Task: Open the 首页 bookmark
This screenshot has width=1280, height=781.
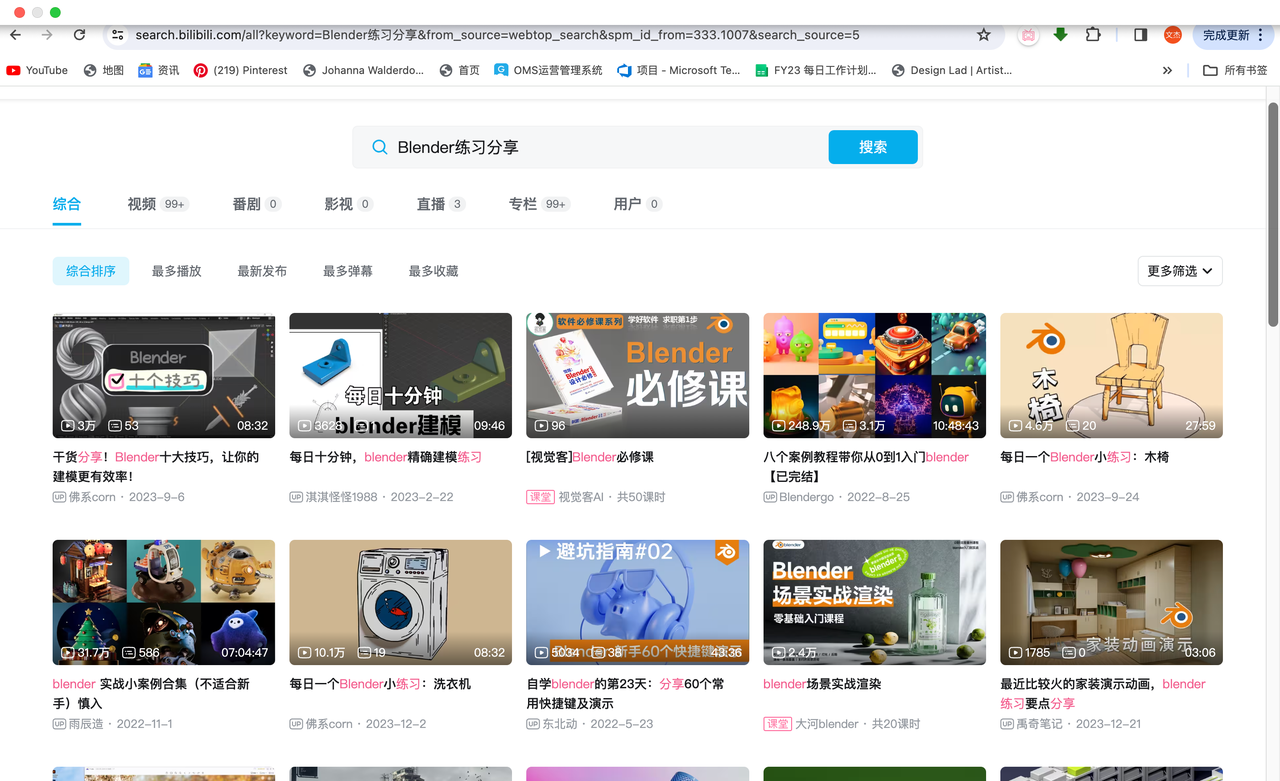Action: [x=459, y=70]
